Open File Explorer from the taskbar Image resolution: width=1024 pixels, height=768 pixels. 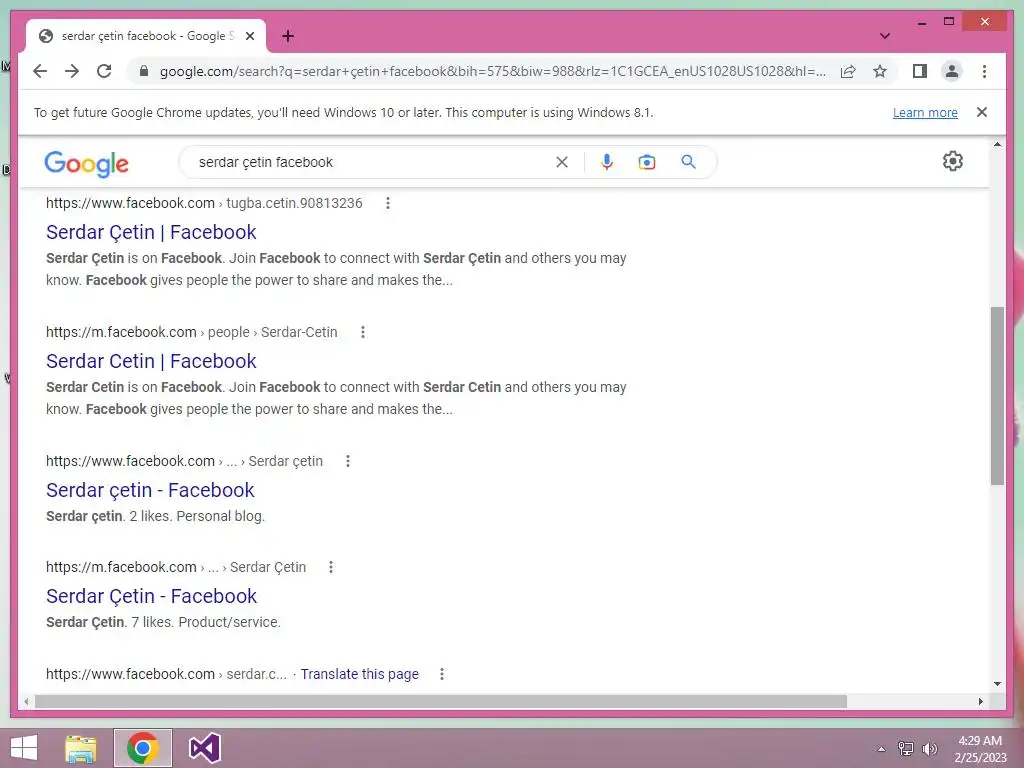click(x=81, y=748)
